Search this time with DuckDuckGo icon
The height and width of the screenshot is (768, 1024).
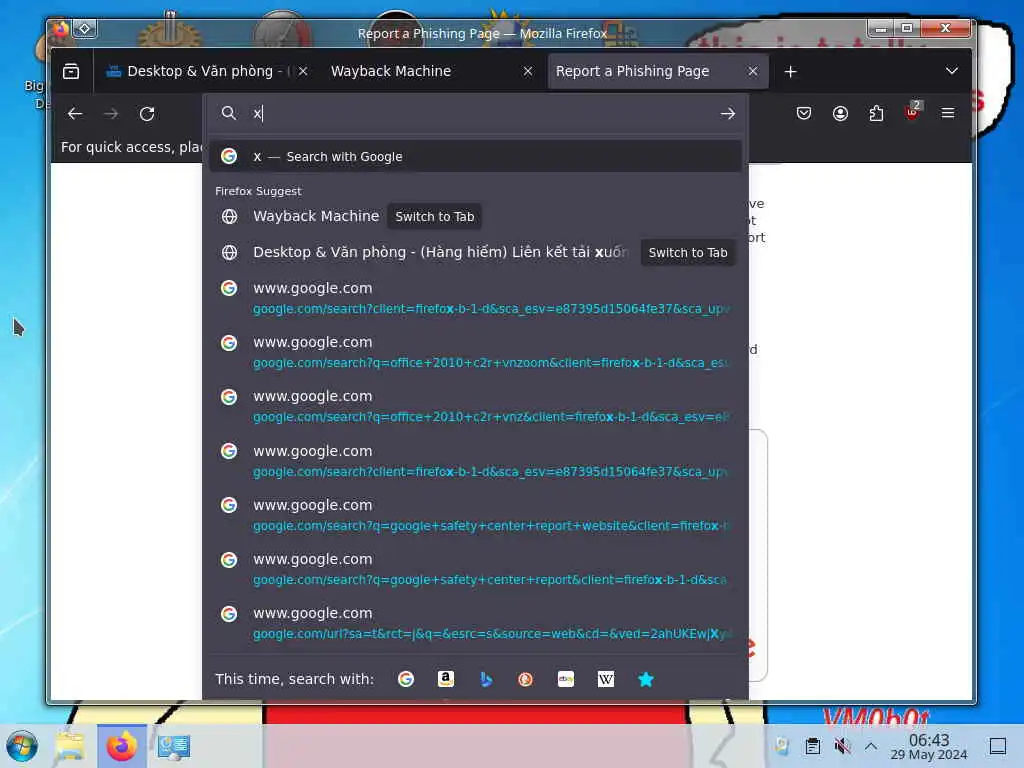tap(525, 679)
